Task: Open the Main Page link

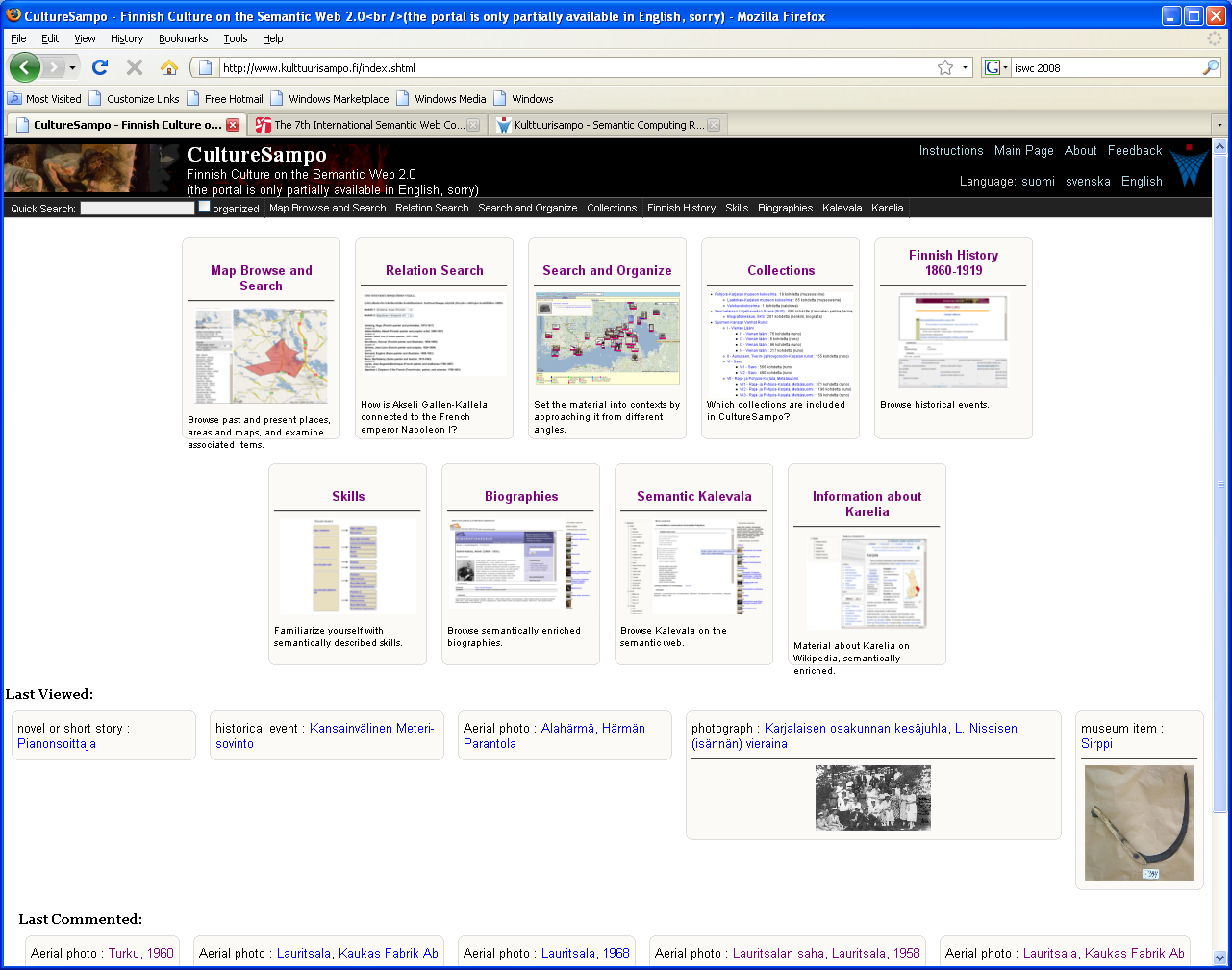Action: 1024,150
